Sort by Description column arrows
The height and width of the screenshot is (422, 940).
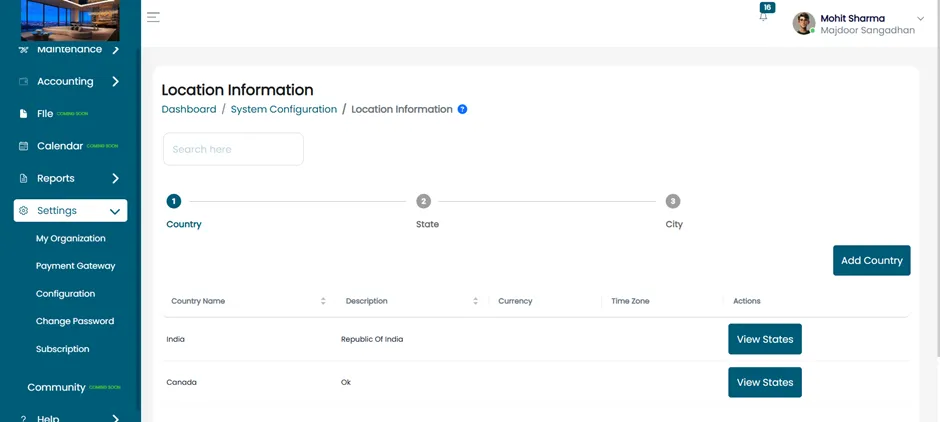[x=475, y=301]
